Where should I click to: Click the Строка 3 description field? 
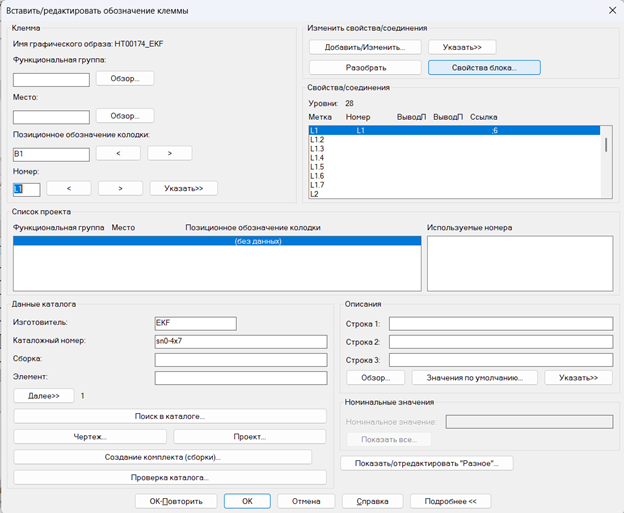coord(501,360)
